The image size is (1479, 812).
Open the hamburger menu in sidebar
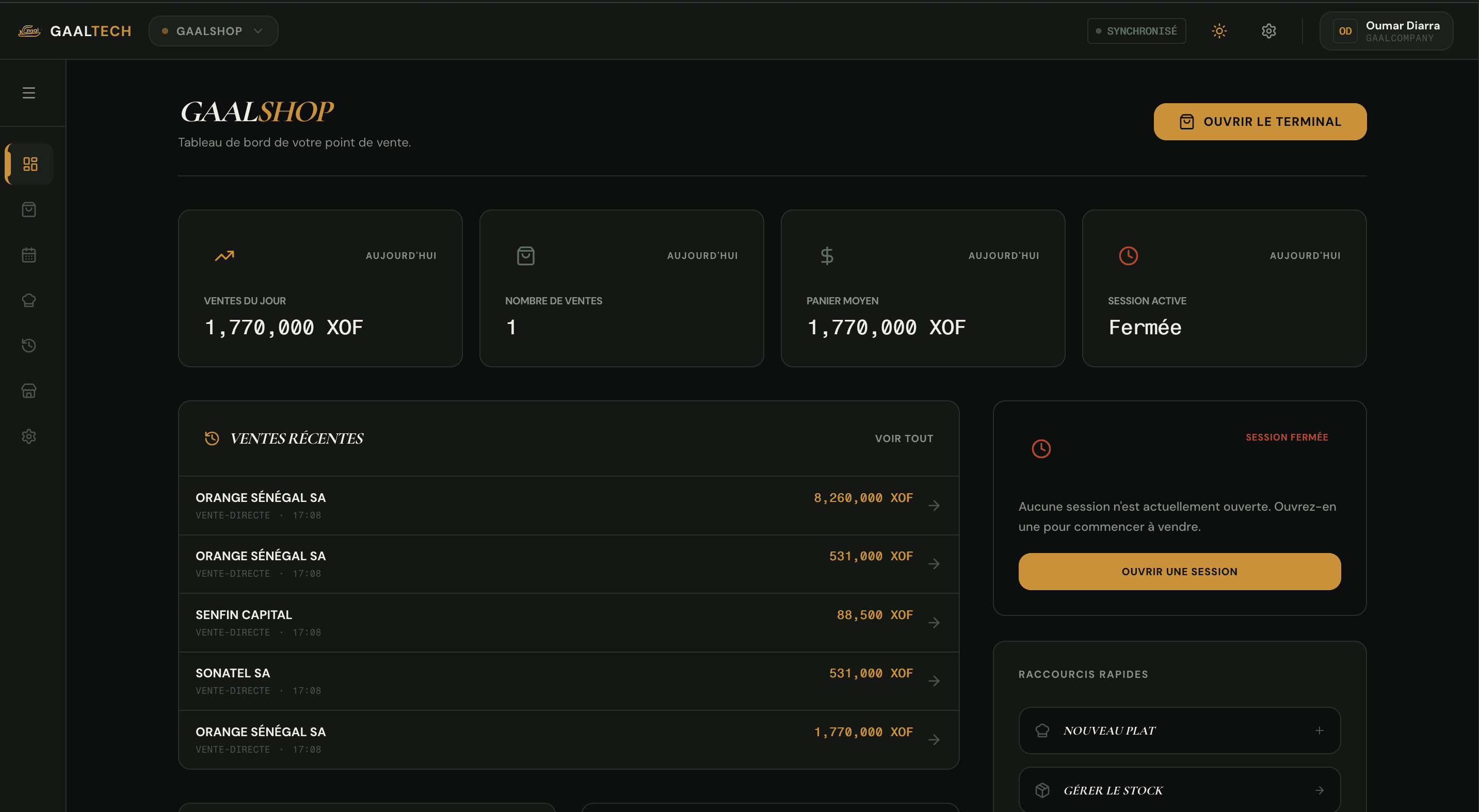pos(29,92)
